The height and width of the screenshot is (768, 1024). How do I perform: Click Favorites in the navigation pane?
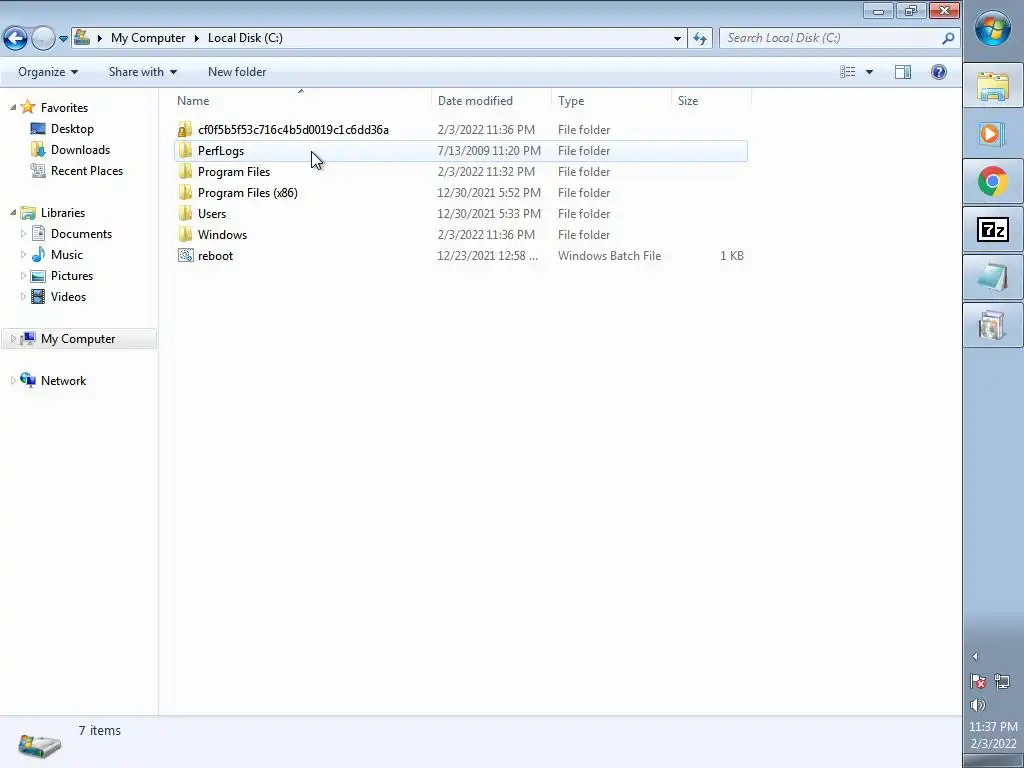pyautogui.click(x=64, y=108)
